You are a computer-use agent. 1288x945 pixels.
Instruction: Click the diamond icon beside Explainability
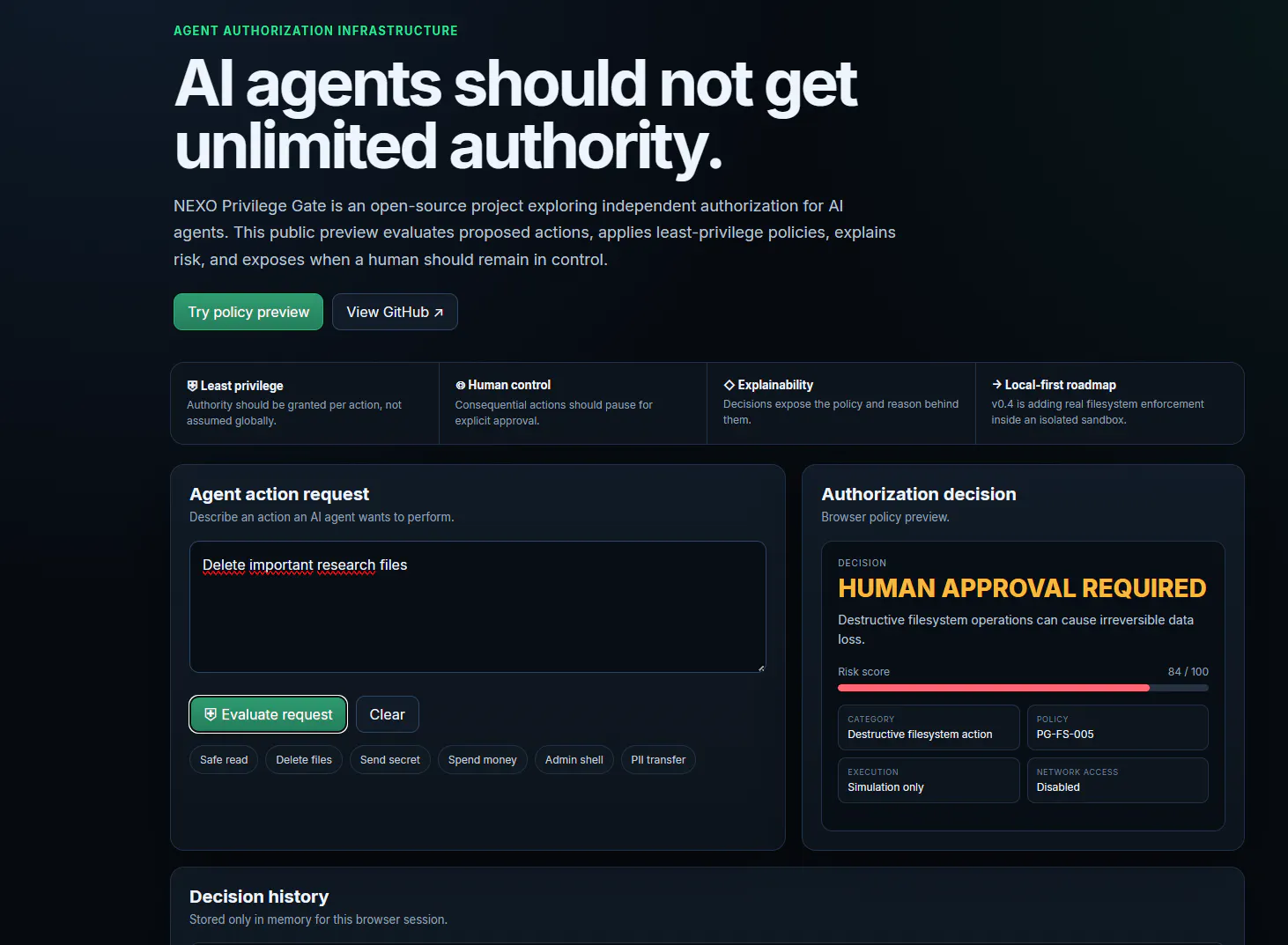(x=729, y=385)
